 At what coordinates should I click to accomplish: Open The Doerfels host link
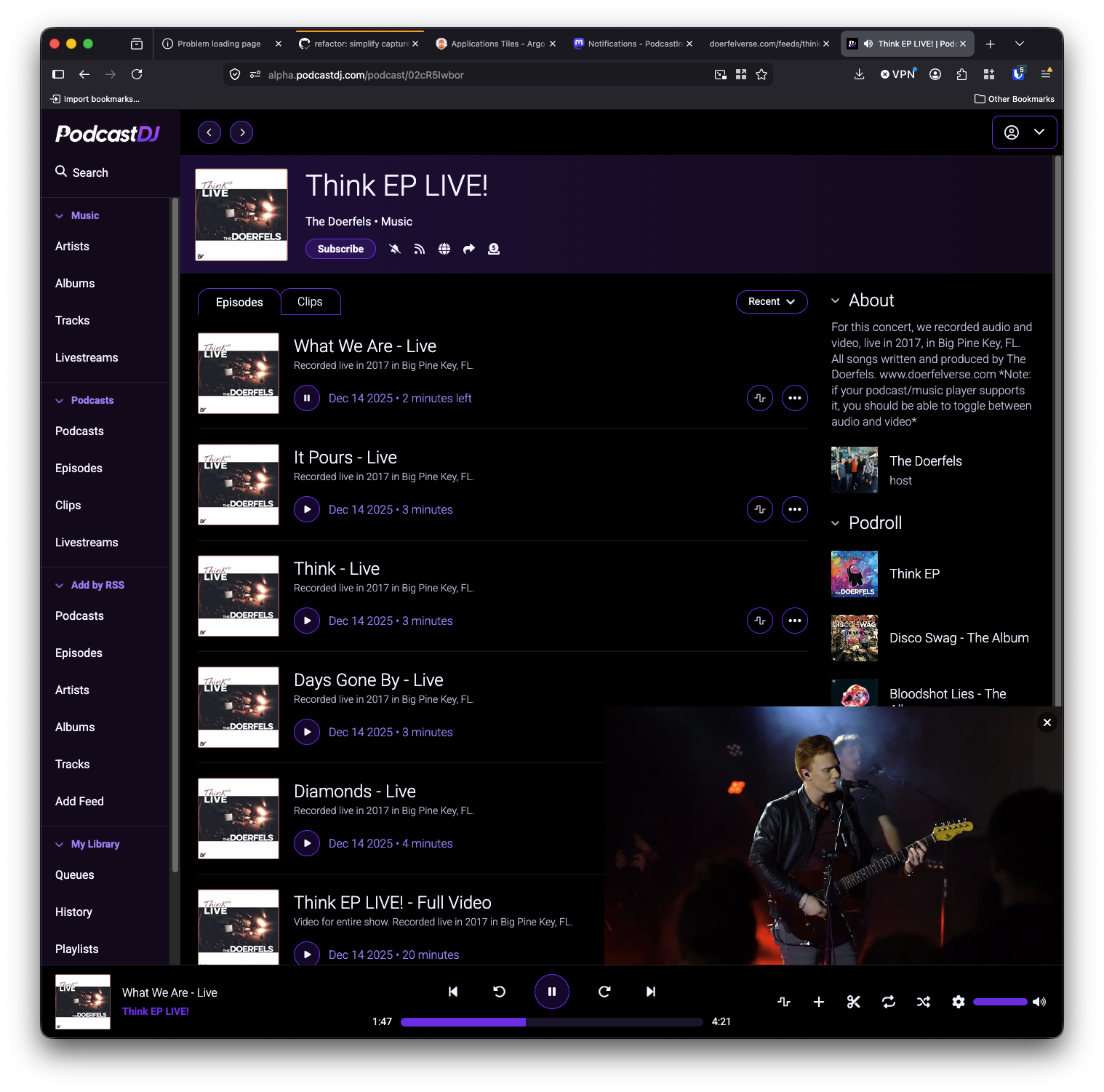pos(925,461)
